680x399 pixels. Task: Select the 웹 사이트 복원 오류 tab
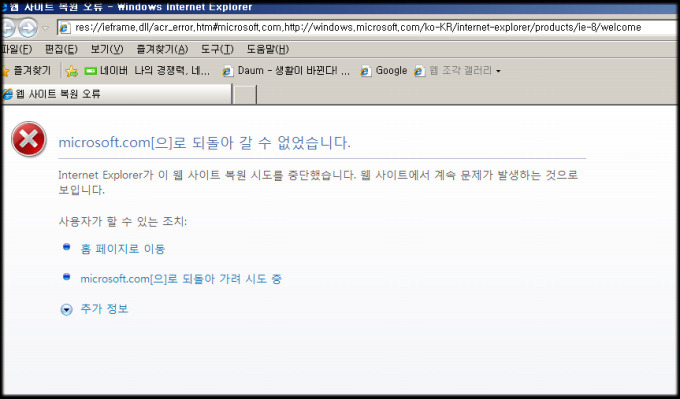tap(116, 94)
